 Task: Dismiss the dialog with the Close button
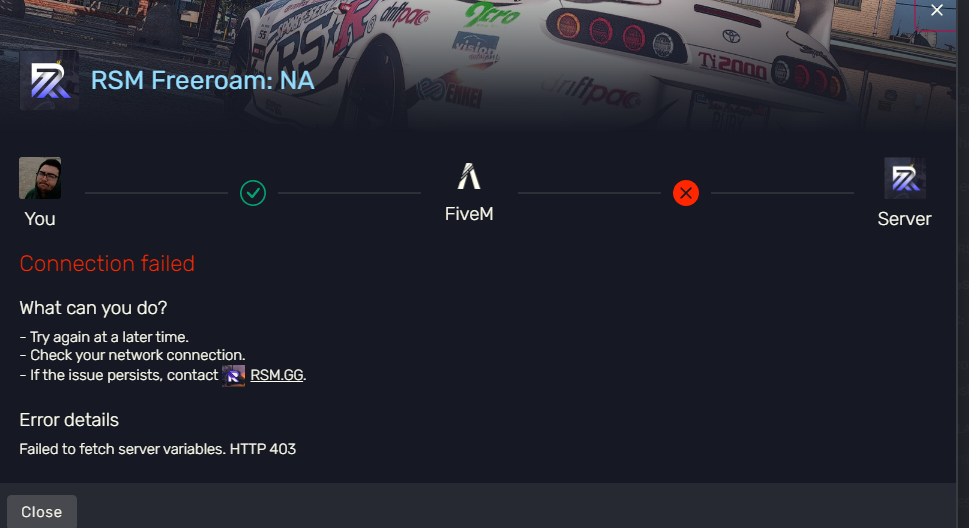coord(42,511)
